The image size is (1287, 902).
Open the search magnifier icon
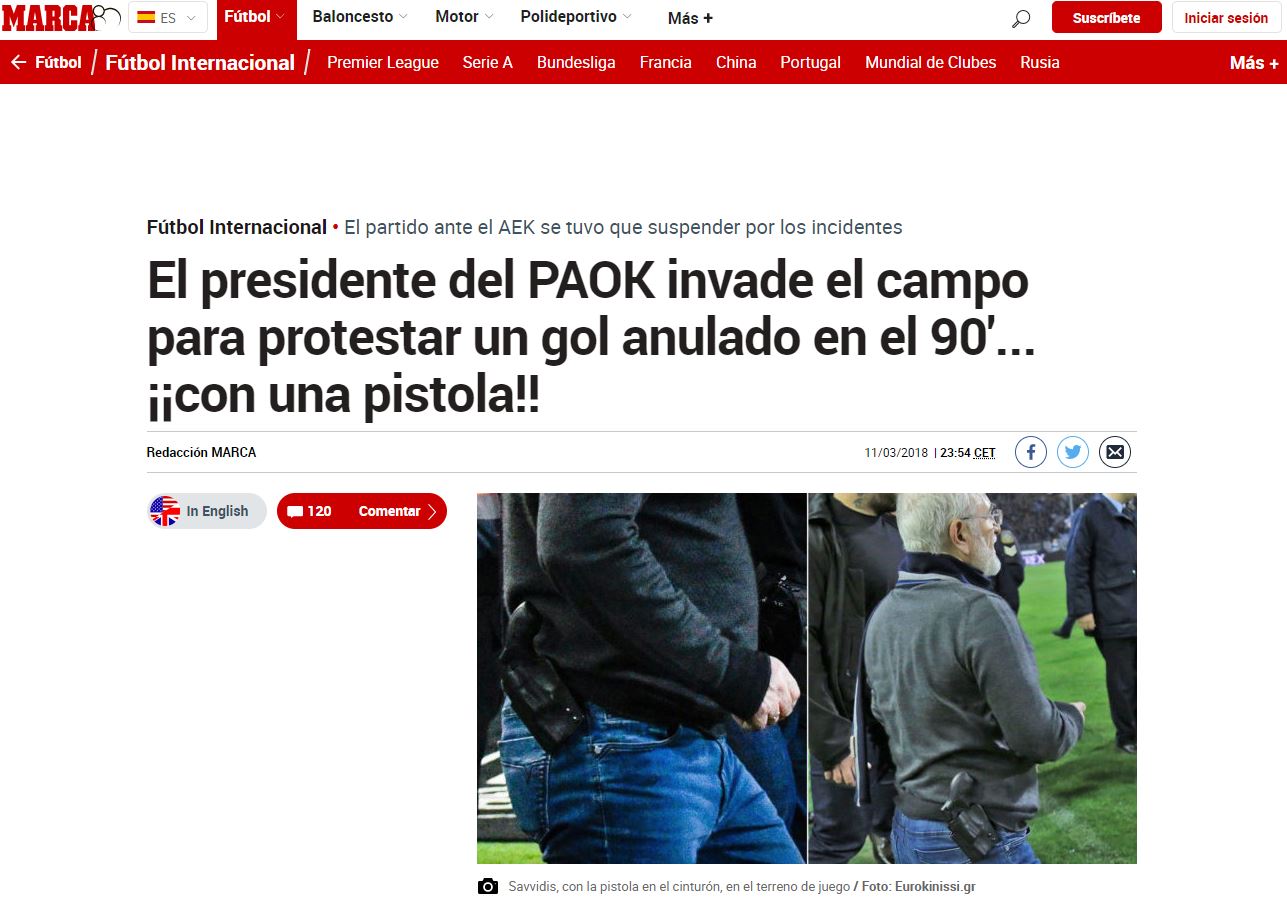click(x=1020, y=18)
